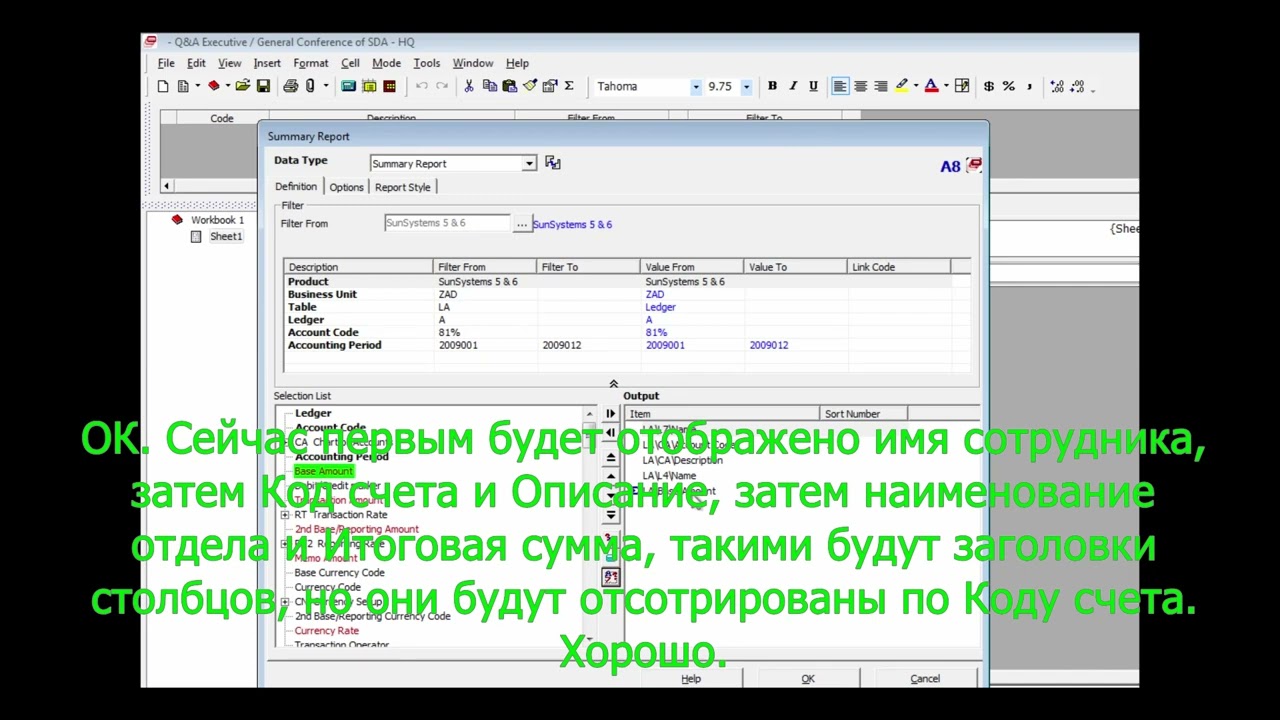
Task: Open dropdown arrow beside red book icon
Action: pos(228,86)
